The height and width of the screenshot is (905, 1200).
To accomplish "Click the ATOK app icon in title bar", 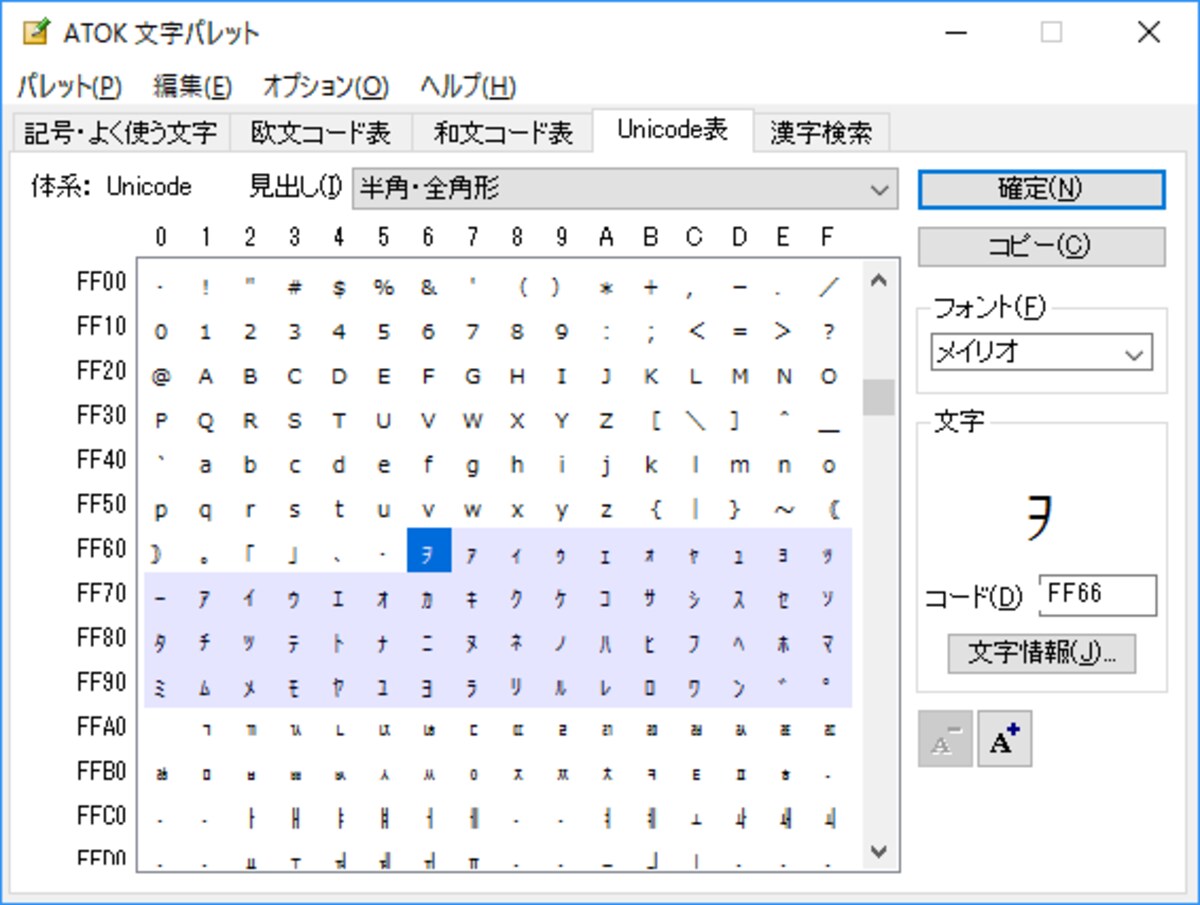I will 37,33.
